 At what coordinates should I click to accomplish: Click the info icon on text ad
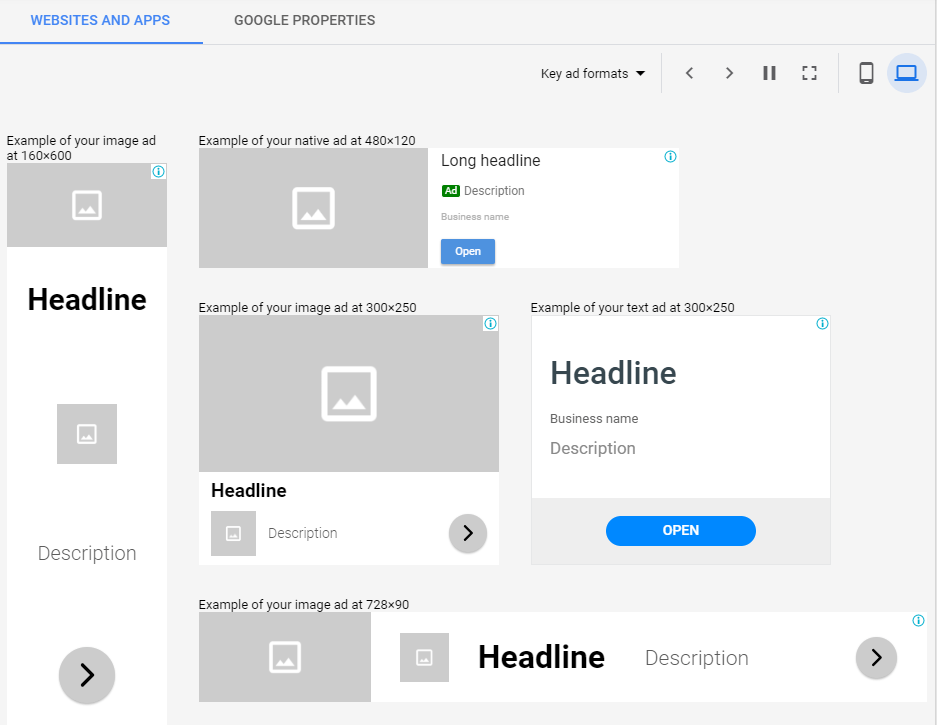click(x=822, y=324)
